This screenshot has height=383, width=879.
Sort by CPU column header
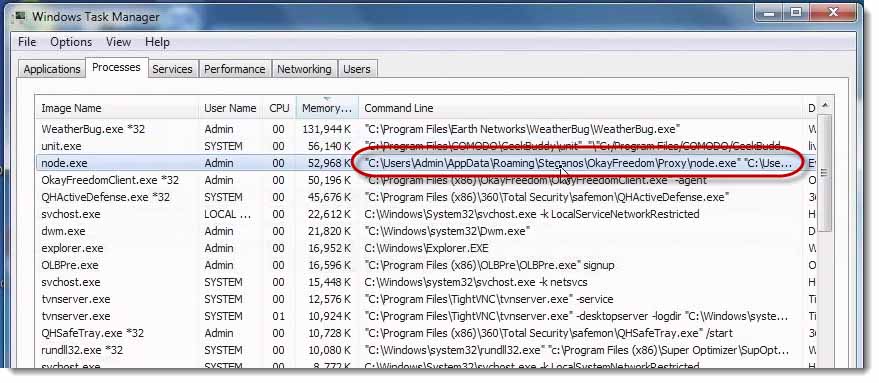279,108
